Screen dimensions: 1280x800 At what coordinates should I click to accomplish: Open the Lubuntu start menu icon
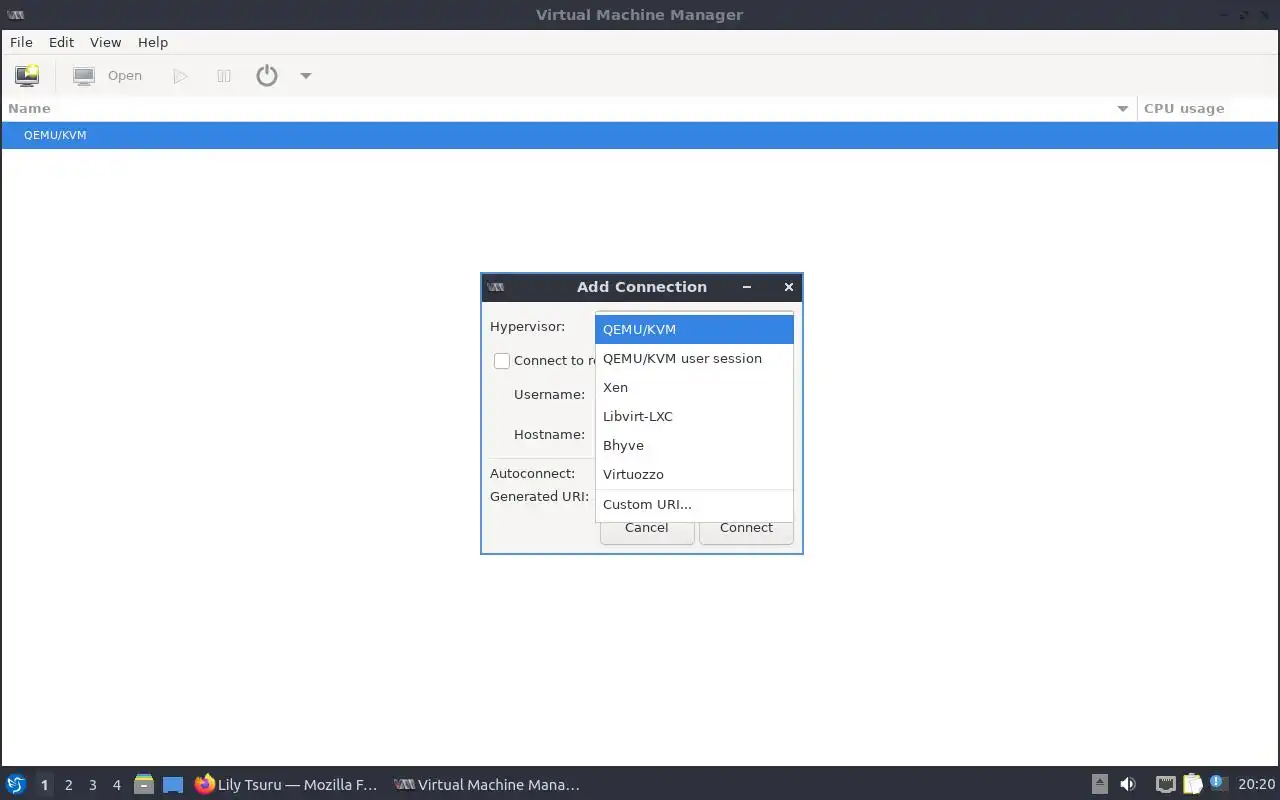click(x=16, y=785)
